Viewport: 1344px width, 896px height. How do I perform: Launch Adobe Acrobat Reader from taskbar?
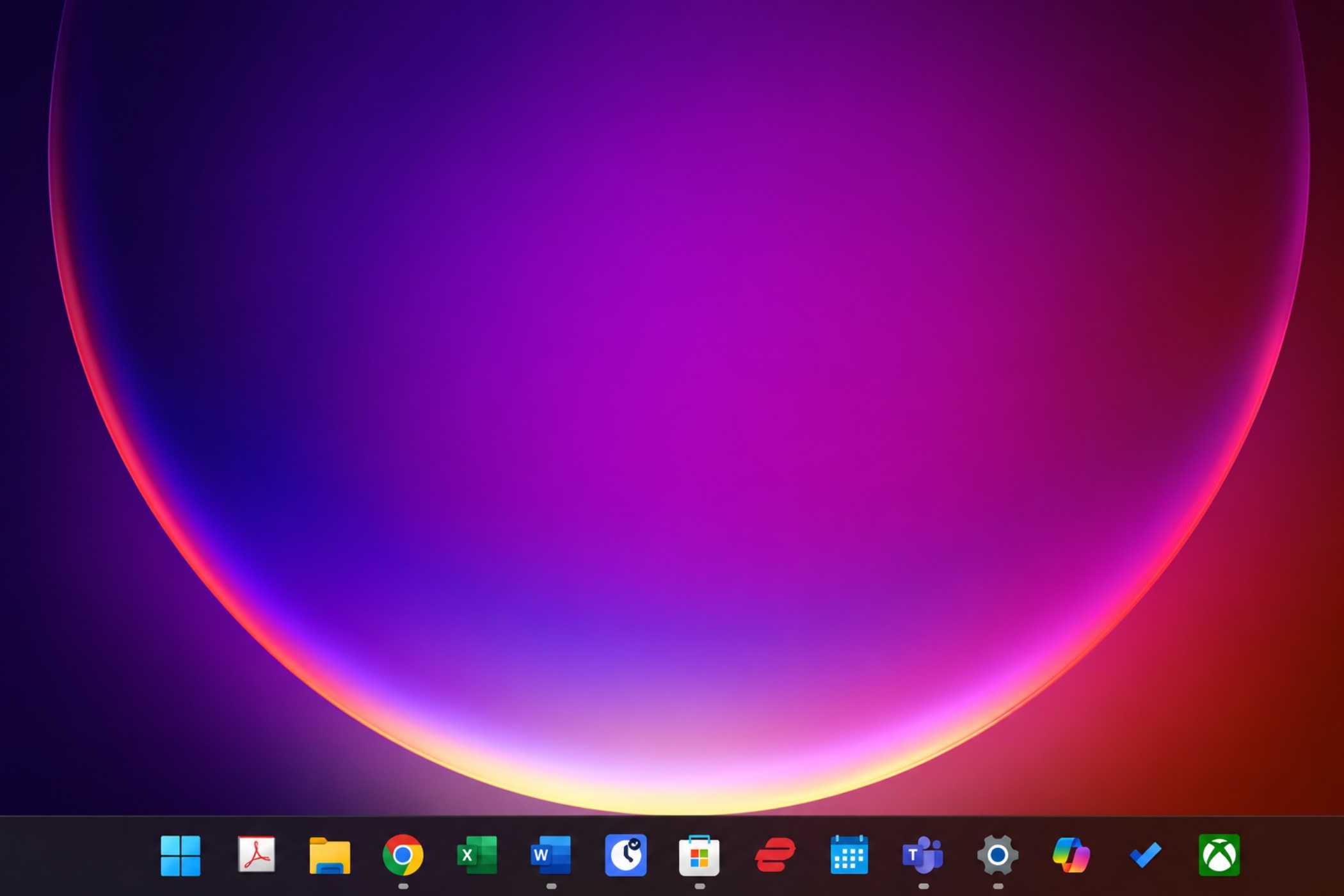pyautogui.click(x=256, y=854)
